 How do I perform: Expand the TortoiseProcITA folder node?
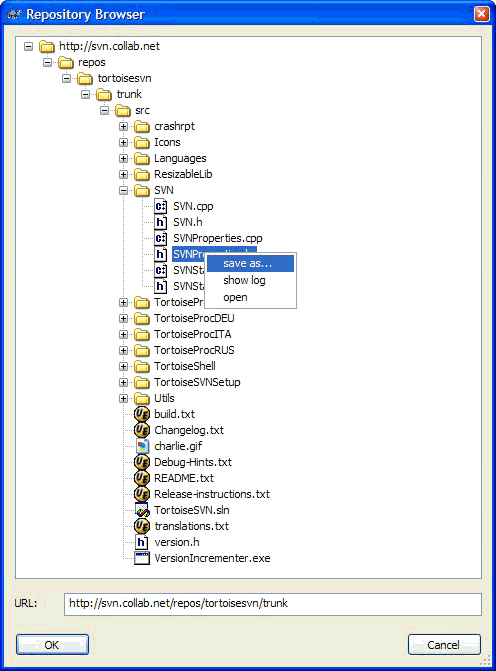coord(123,334)
